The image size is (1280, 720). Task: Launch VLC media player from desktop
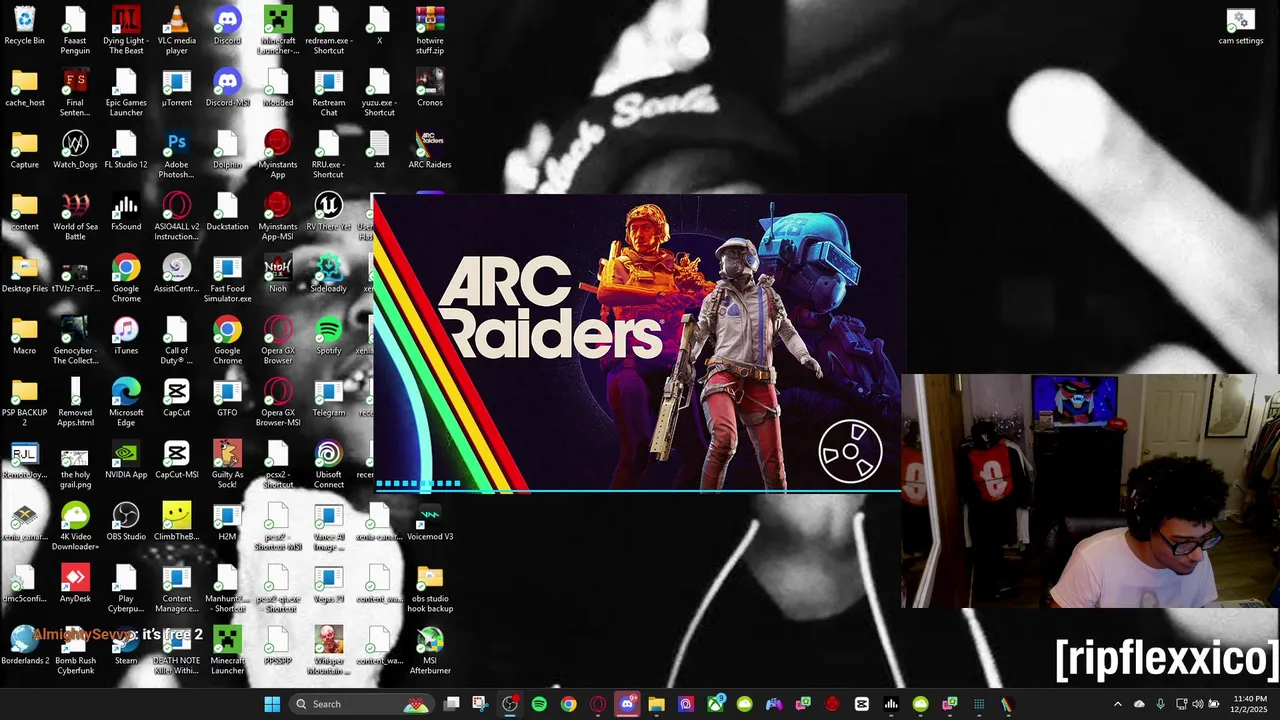coord(176,30)
